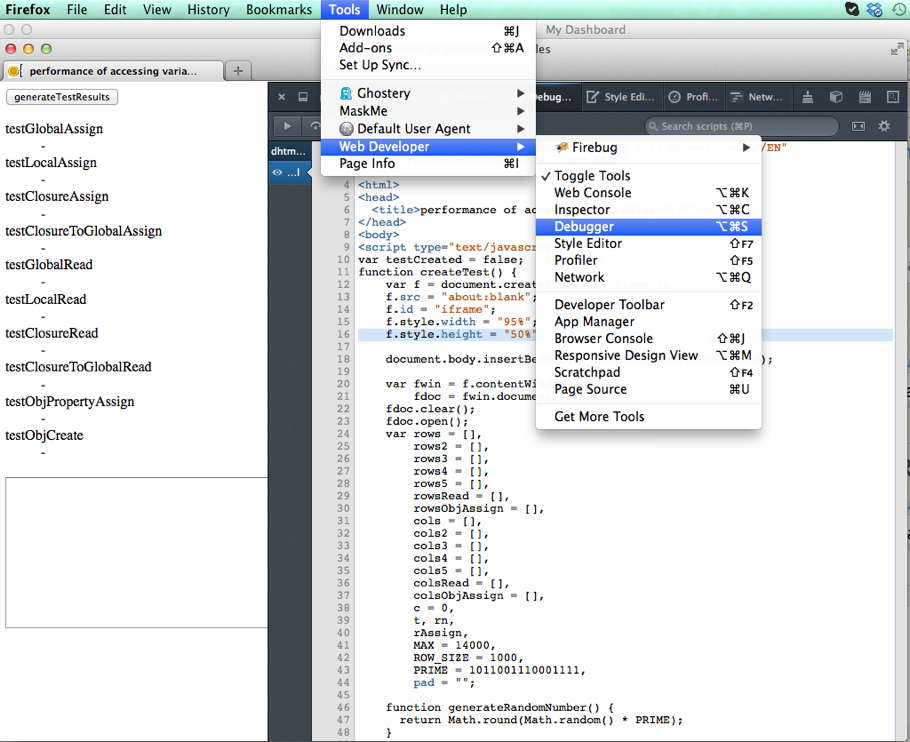Select Debugger from Web Developer menu
910x742 pixels.
584,227
